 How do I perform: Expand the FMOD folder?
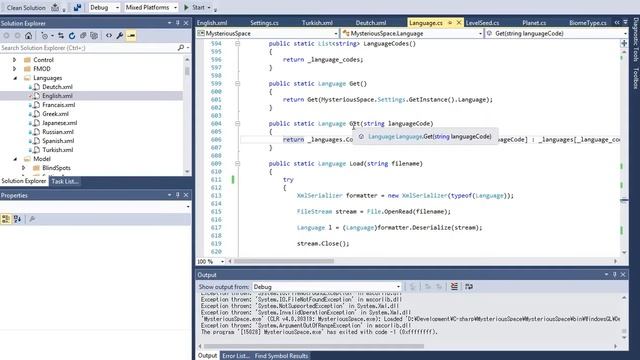15,69
